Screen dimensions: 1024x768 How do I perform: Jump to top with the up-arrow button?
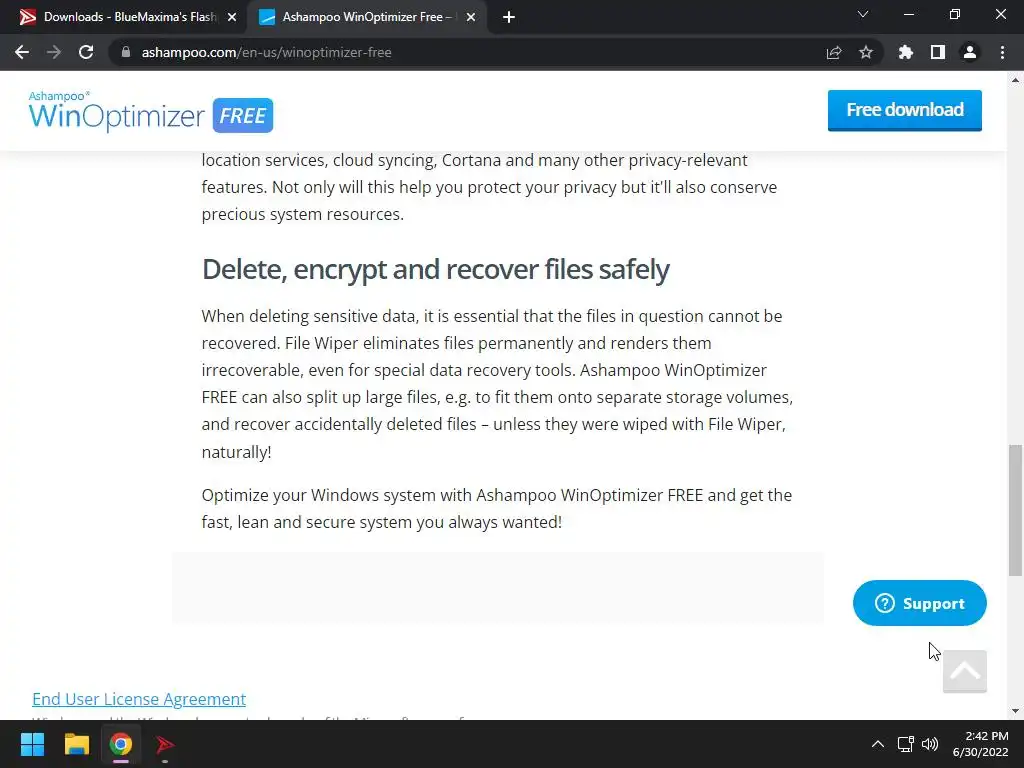pos(965,671)
